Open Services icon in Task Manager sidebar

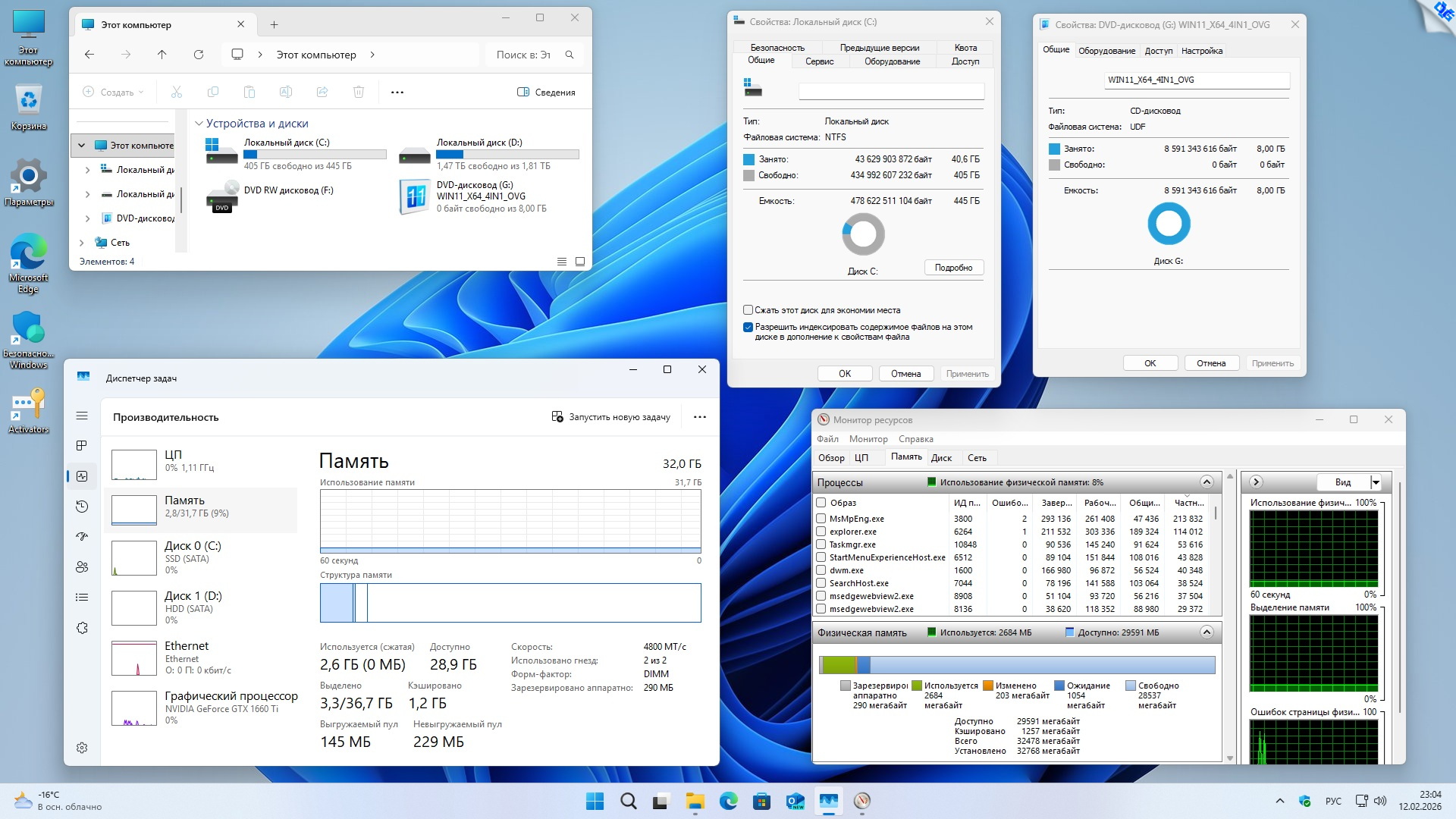point(82,628)
